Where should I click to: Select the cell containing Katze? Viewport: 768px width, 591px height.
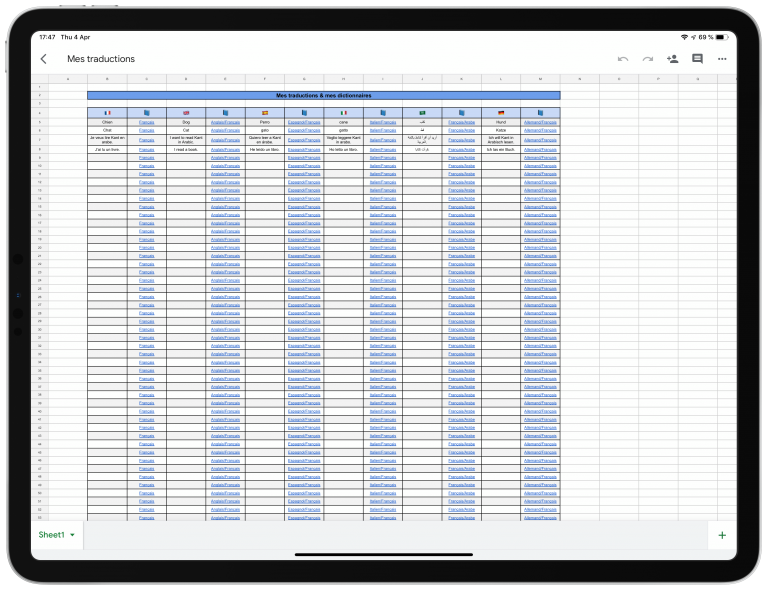[x=501, y=130]
